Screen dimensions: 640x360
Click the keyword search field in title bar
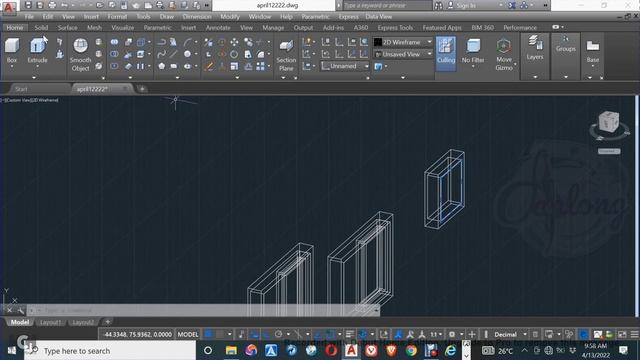[x=388, y=5]
